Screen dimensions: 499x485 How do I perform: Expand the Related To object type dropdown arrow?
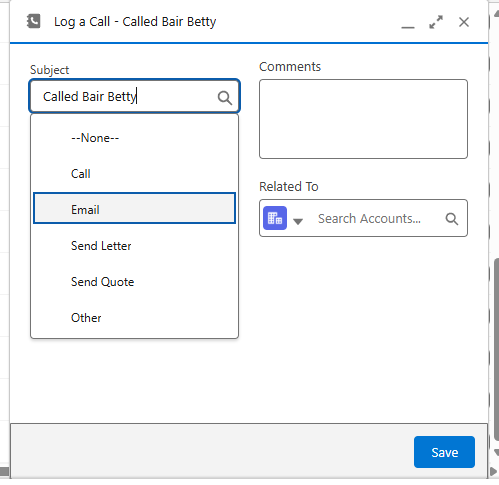coord(298,221)
